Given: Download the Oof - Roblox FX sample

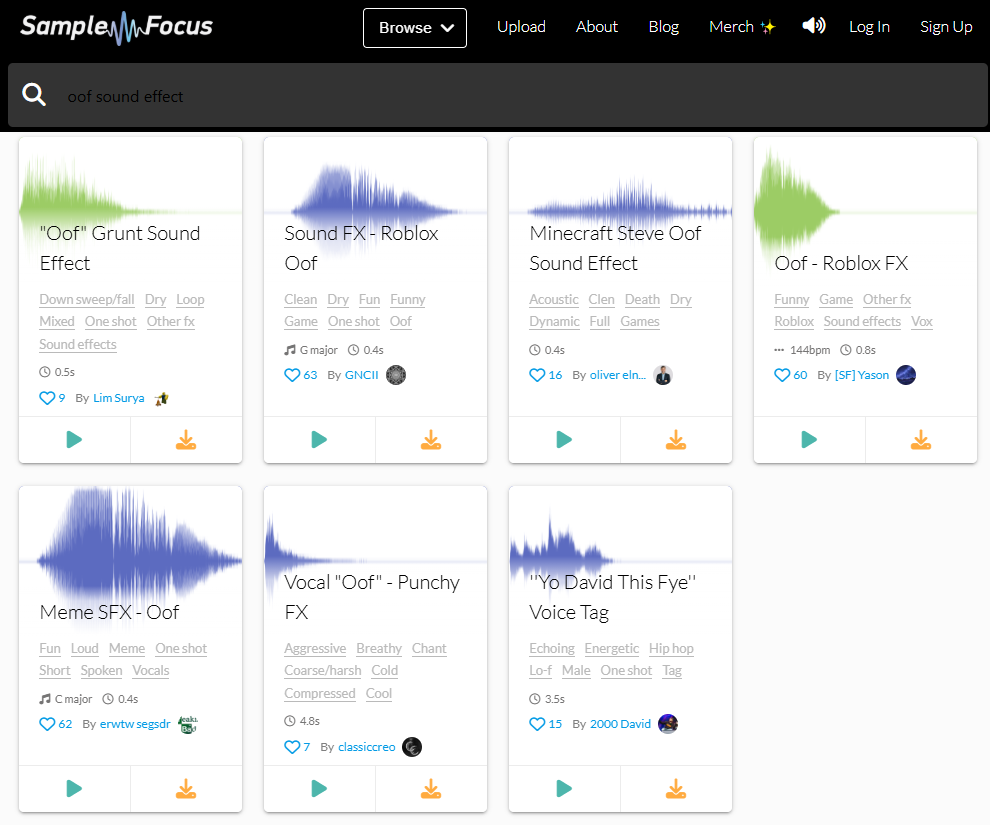Looking at the screenshot, I should (921, 440).
